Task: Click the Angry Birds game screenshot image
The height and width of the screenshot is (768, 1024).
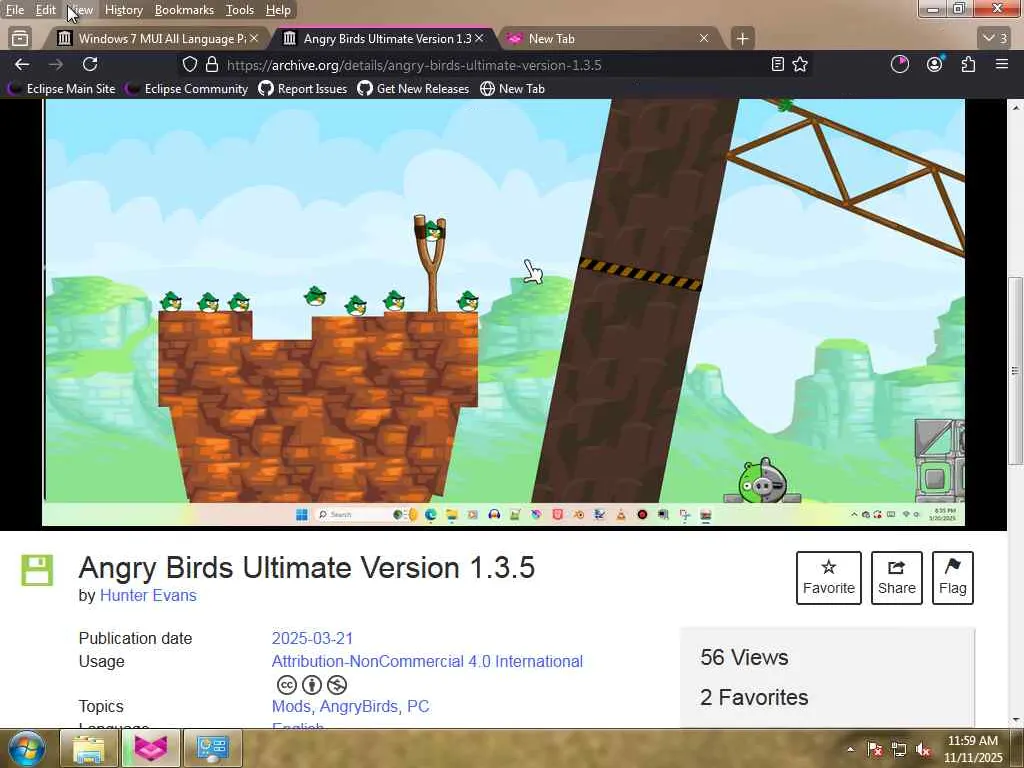Action: point(504,312)
